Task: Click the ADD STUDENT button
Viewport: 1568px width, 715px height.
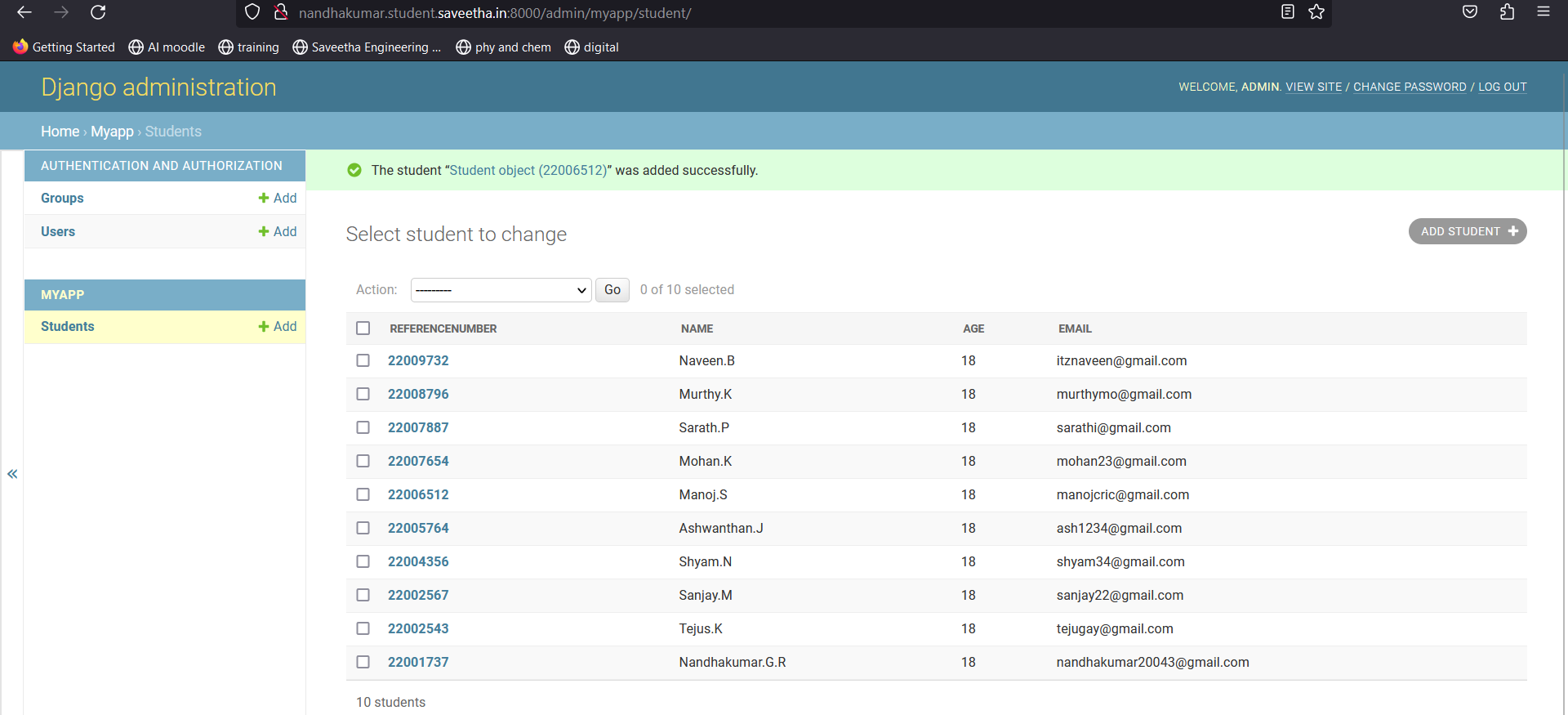Action: point(1468,231)
